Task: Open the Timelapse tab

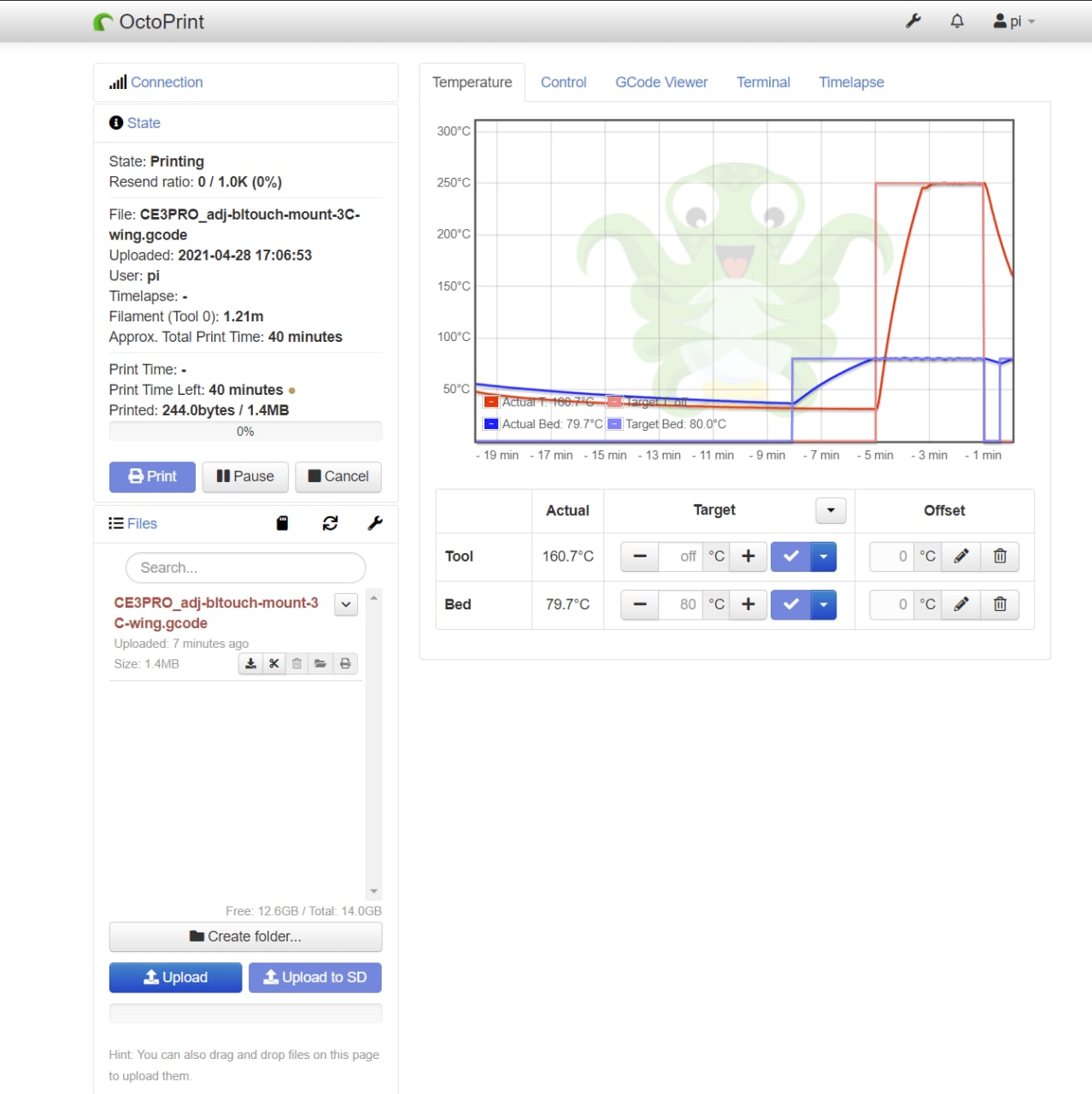Action: (x=851, y=83)
